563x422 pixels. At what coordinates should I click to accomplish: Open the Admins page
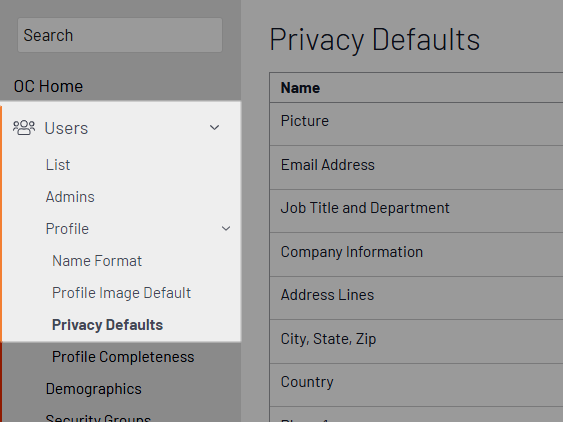[70, 197]
